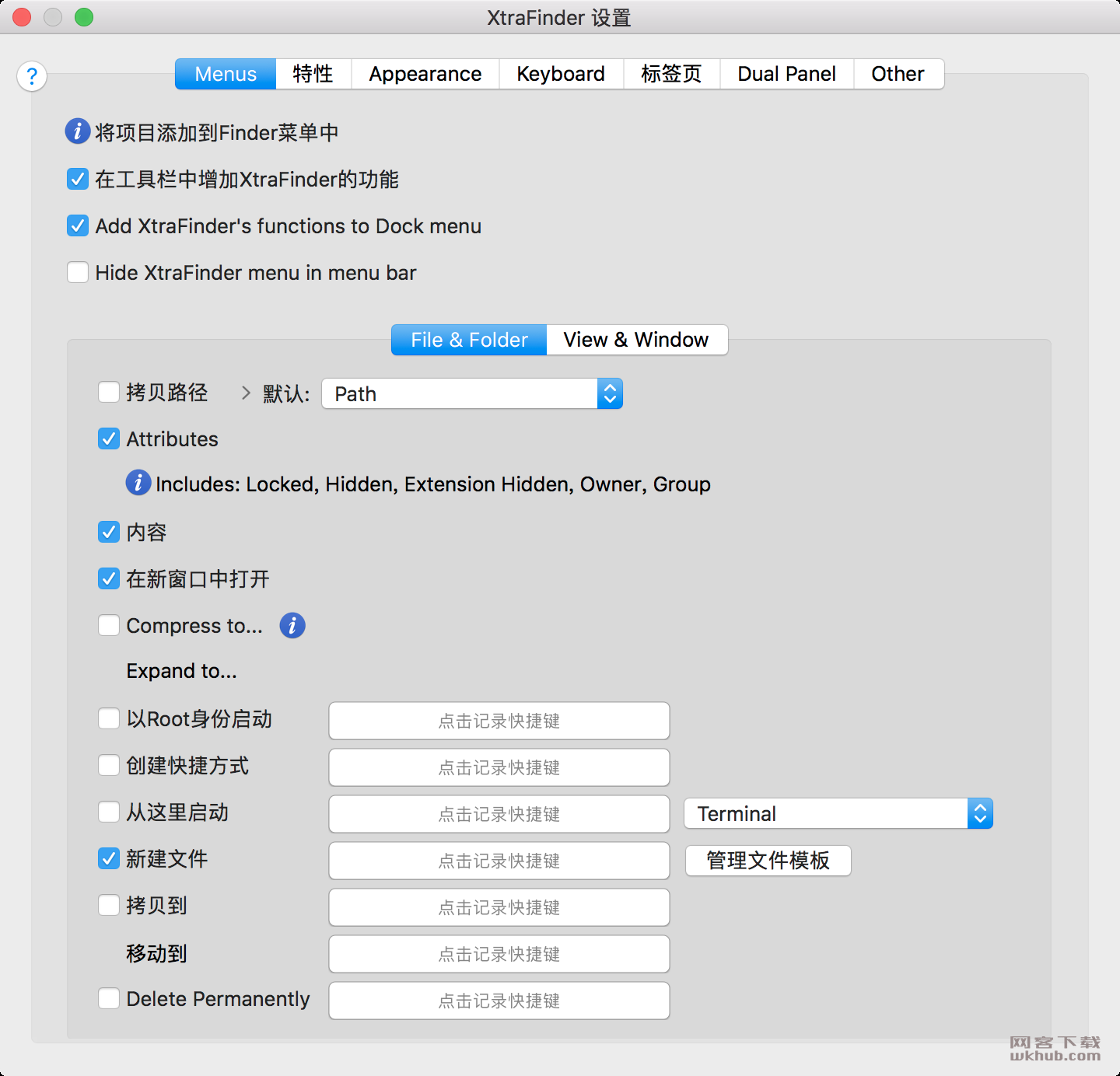The height and width of the screenshot is (1076, 1120).
Task: Click the Expand to... label
Action: [x=182, y=671]
